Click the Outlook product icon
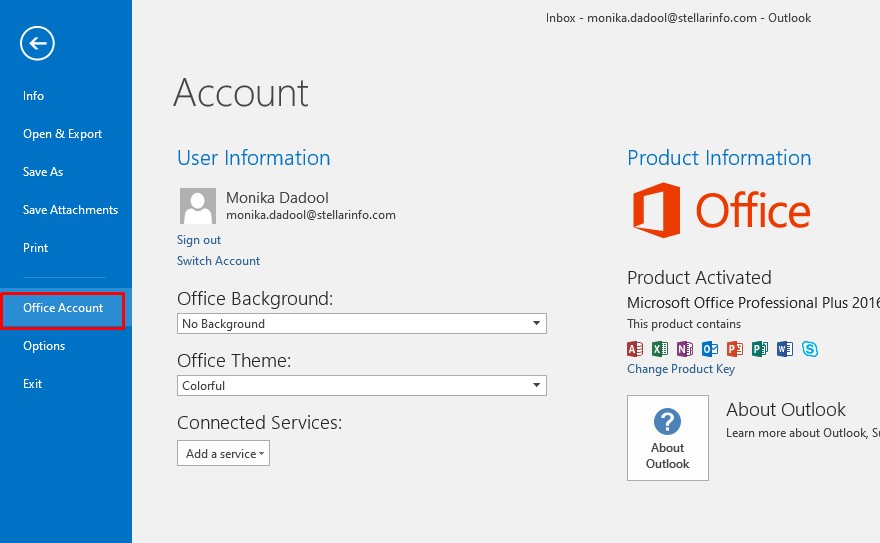Screen dimensions: 880x543 pos(710,349)
